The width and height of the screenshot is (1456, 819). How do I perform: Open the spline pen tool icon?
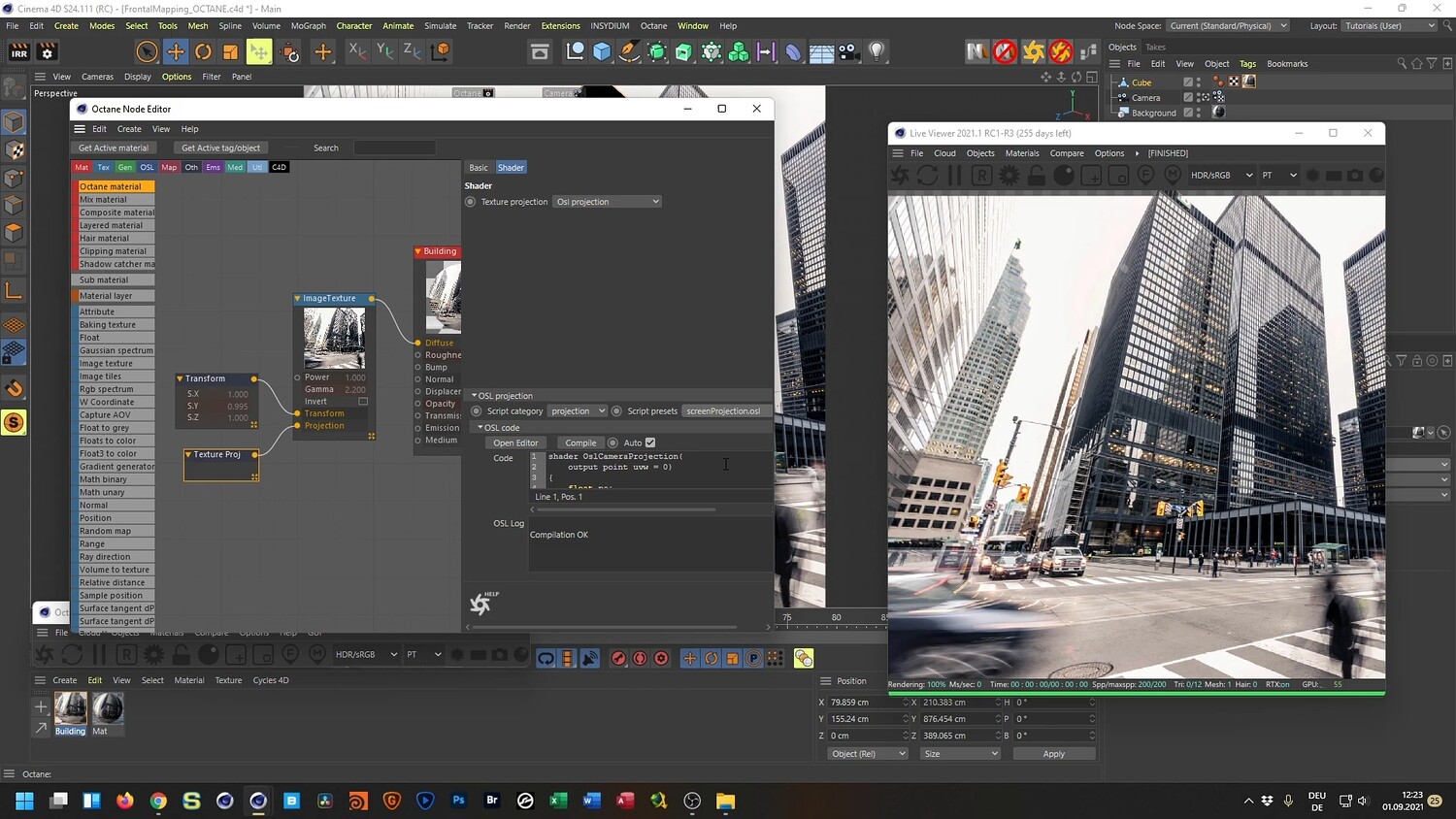coord(629,51)
